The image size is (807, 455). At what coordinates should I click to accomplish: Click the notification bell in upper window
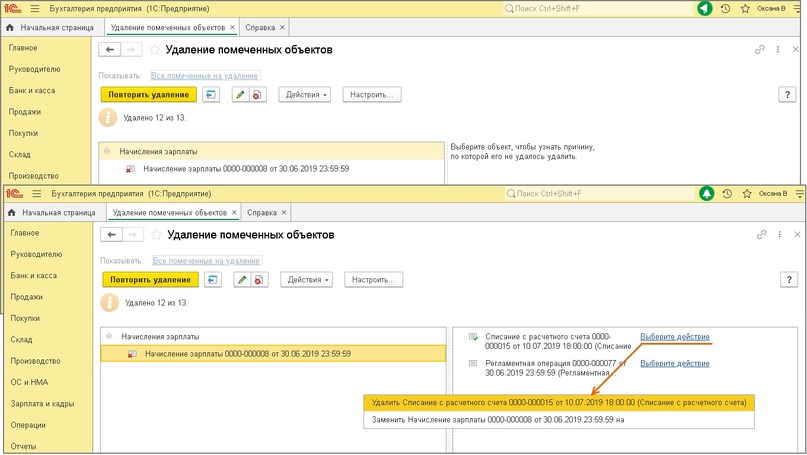click(x=705, y=8)
